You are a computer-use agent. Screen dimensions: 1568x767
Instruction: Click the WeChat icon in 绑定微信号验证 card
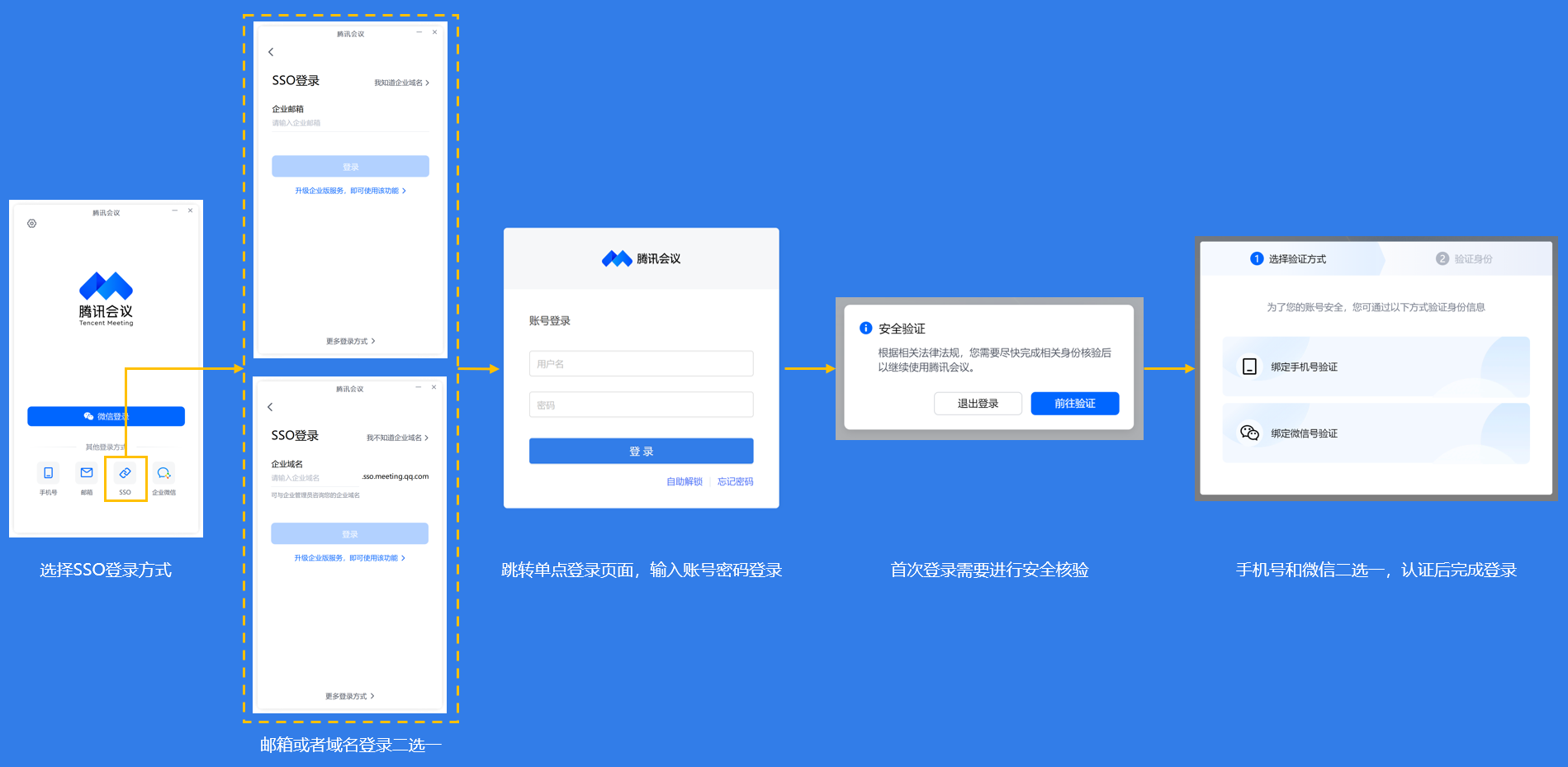click(1249, 433)
